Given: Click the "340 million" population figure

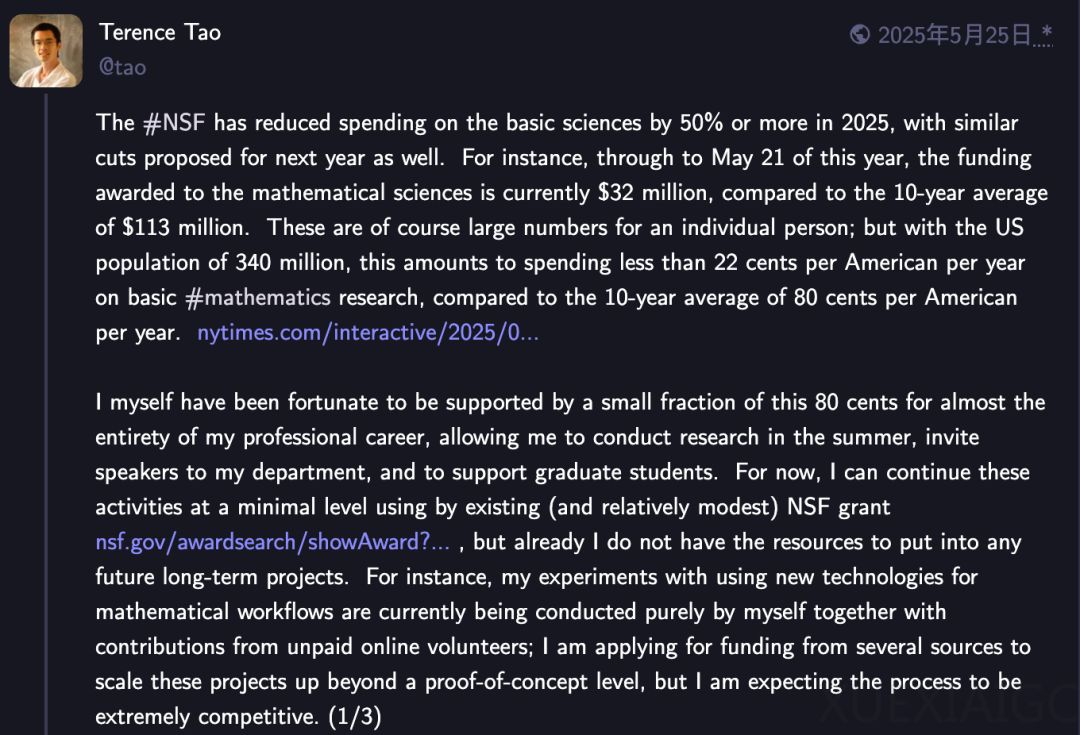Looking at the screenshot, I should [290, 262].
